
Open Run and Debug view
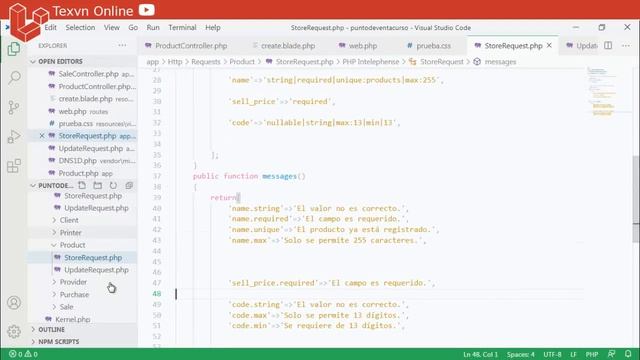[x=14, y=136]
